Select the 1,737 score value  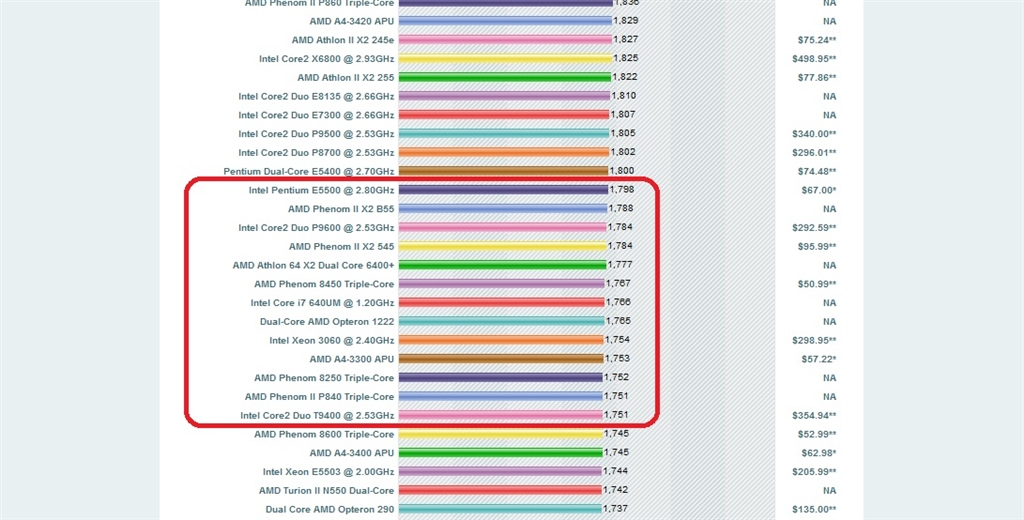point(615,509)
